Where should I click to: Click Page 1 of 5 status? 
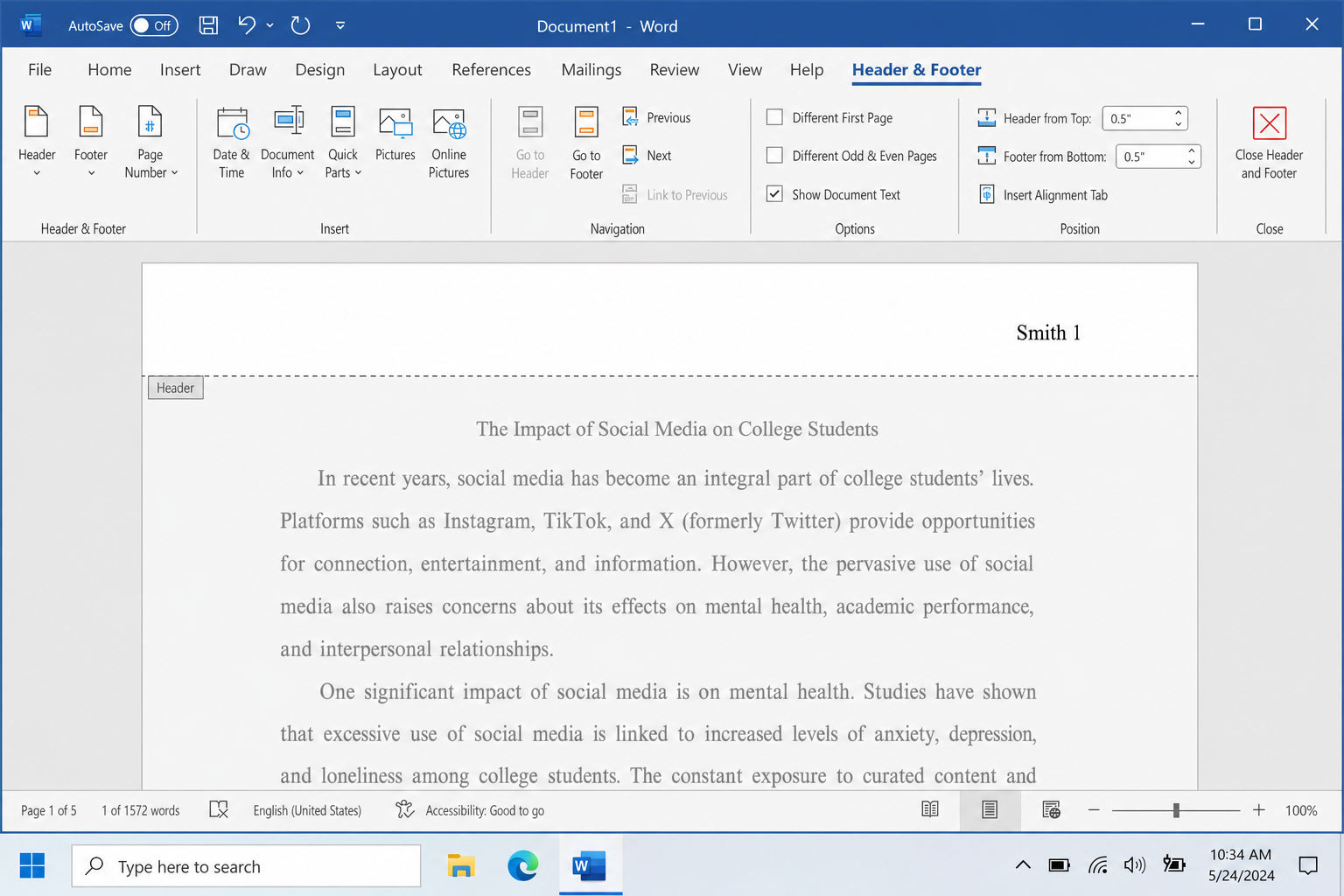coord(49,810)
